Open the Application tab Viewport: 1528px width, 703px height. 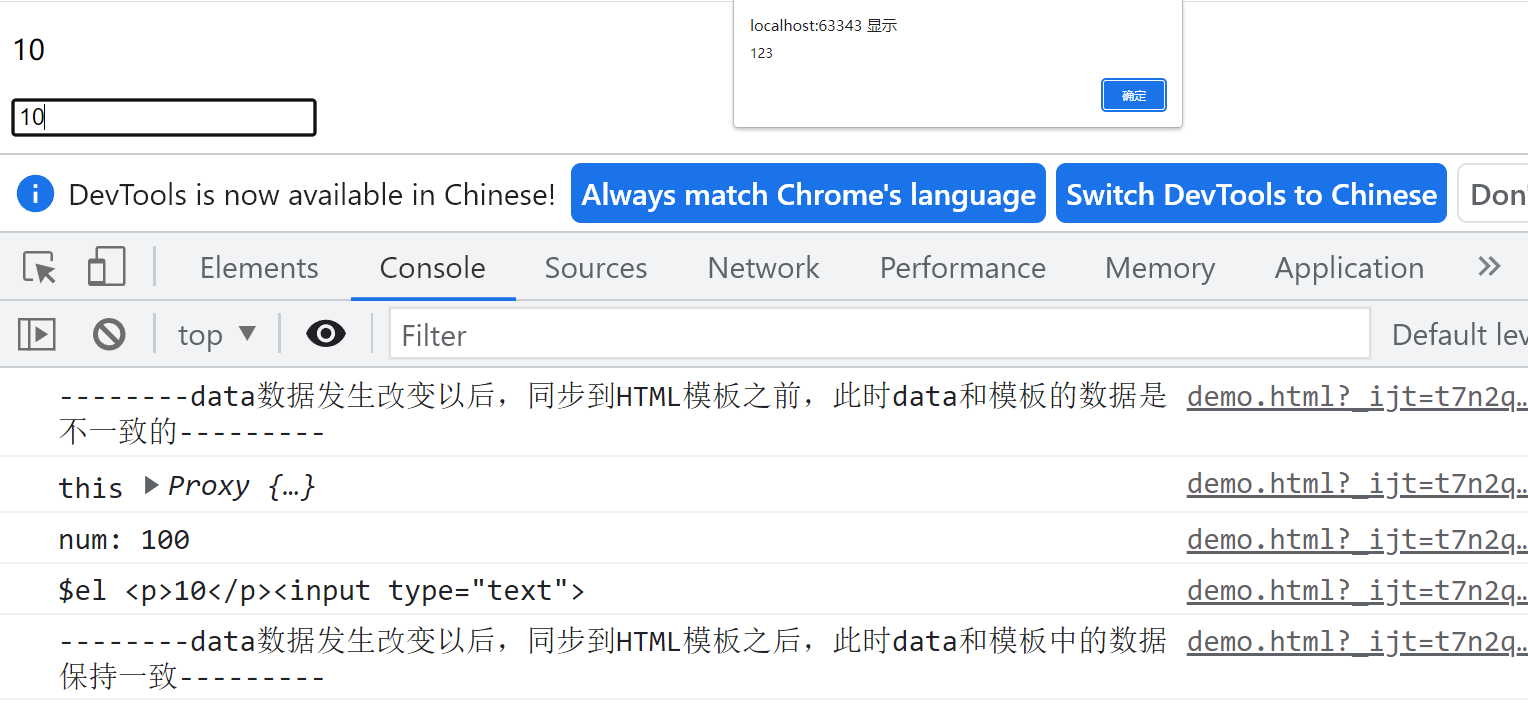1350,268
